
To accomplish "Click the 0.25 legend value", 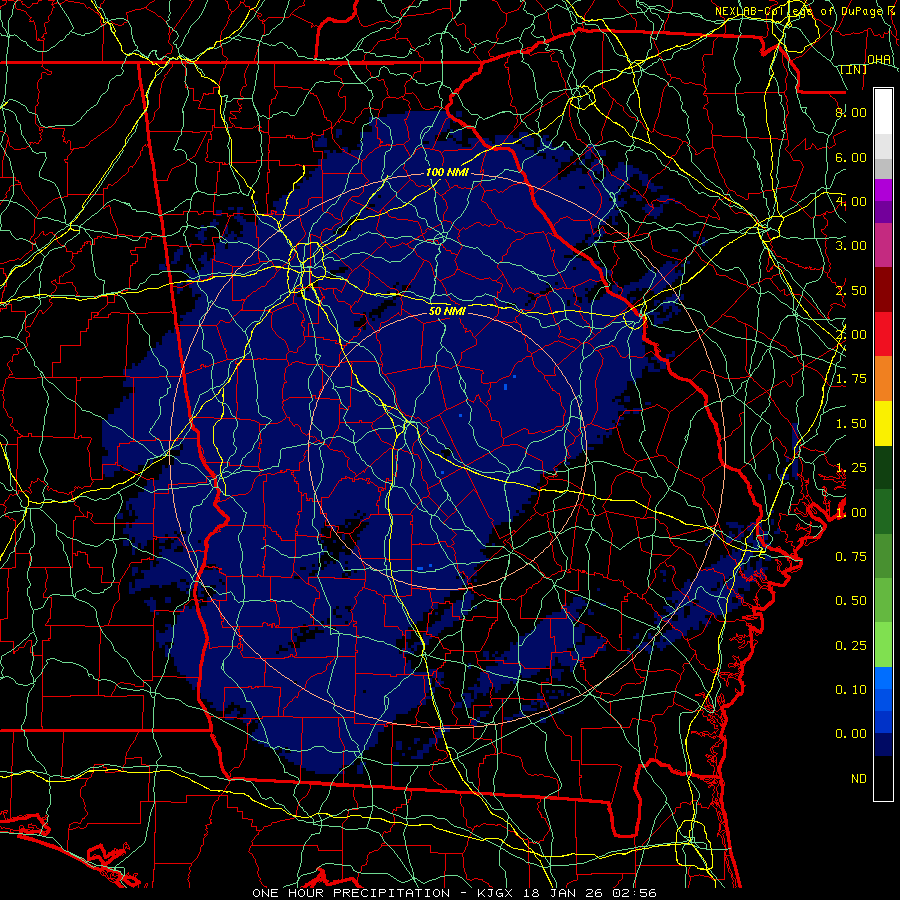I will tap(851, 646).
